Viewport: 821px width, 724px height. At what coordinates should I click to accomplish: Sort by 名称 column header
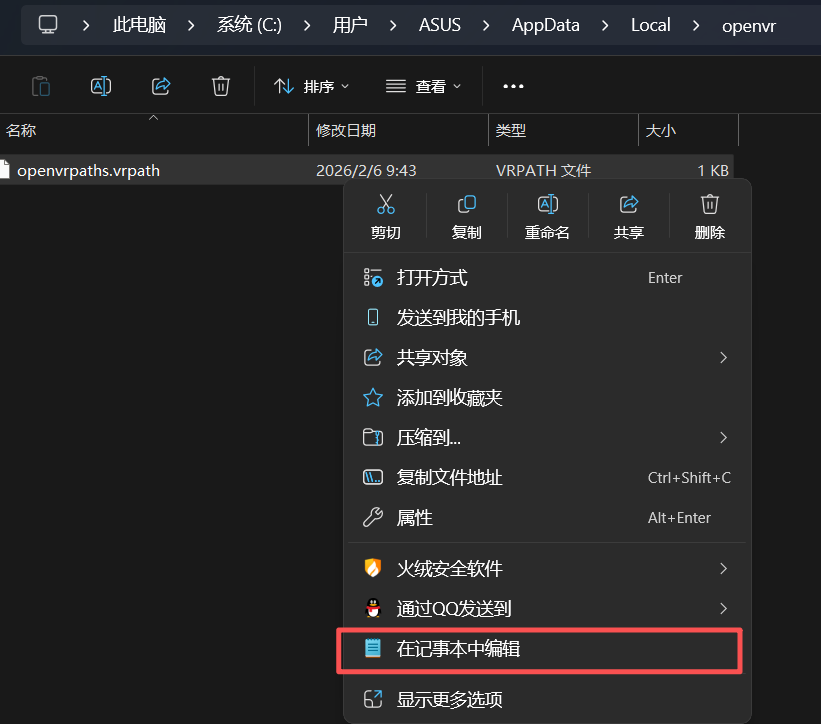point(154,130)
